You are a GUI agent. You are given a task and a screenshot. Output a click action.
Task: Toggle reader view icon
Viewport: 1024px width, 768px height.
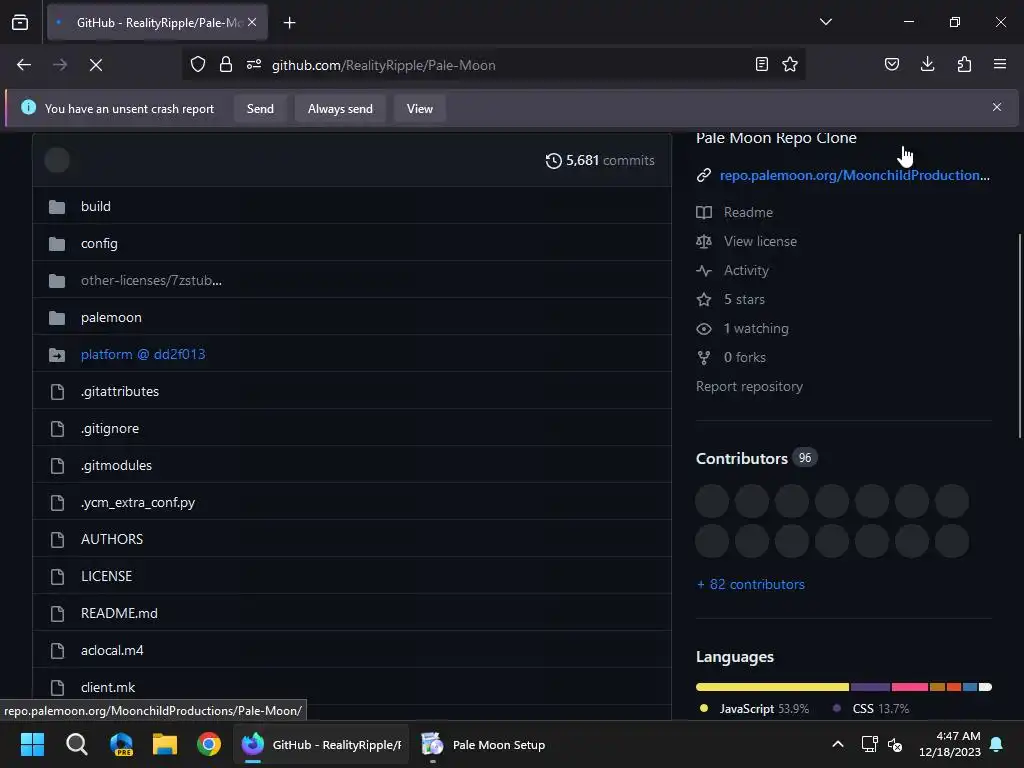pos(761,64)
